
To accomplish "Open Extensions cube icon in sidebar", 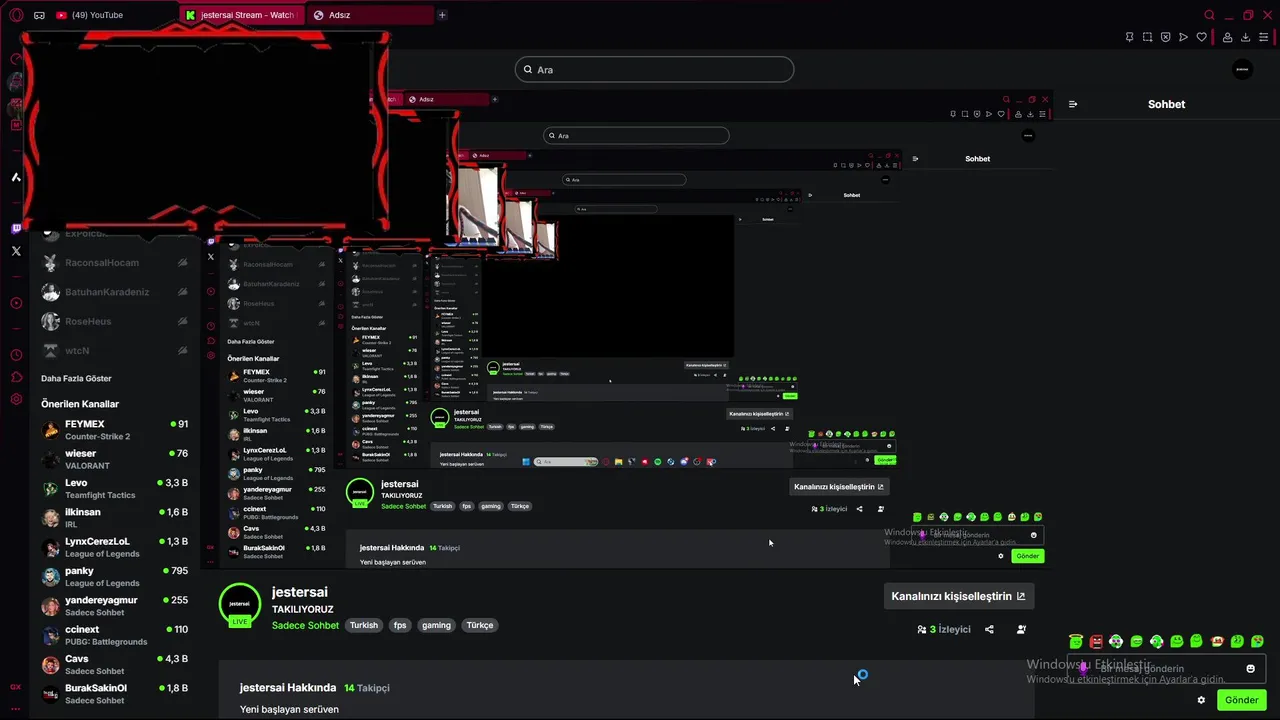I will click(x=16, y=377).
